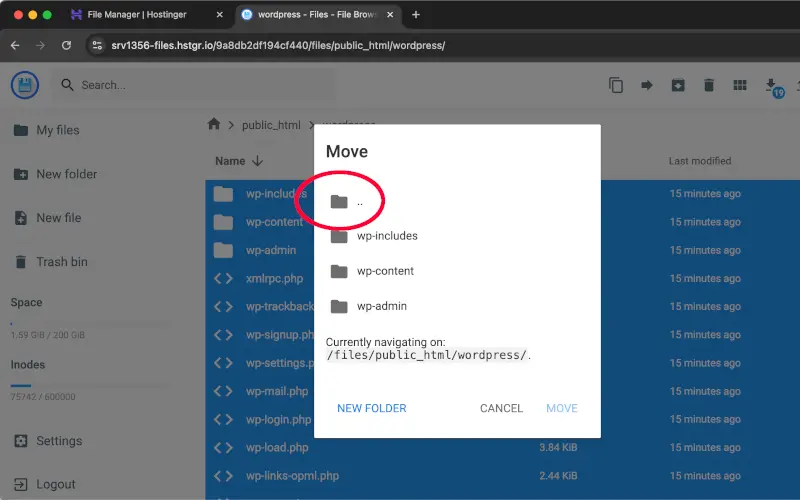Click the browser forward arrow

[x=40, y=45]
